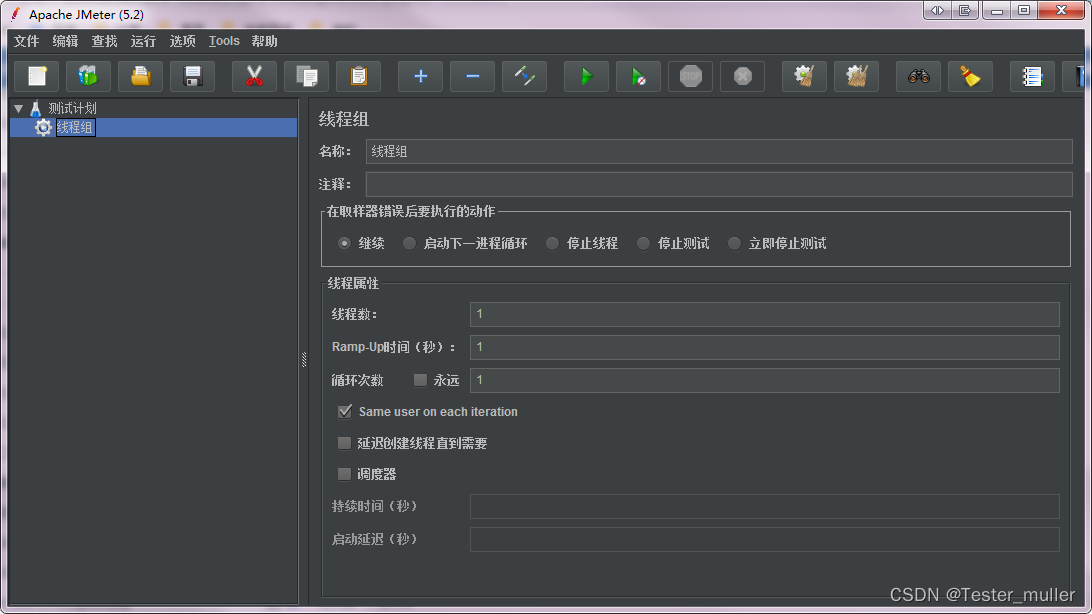
Task: Open the 查找 menu
Action: [x=104, y=41]
